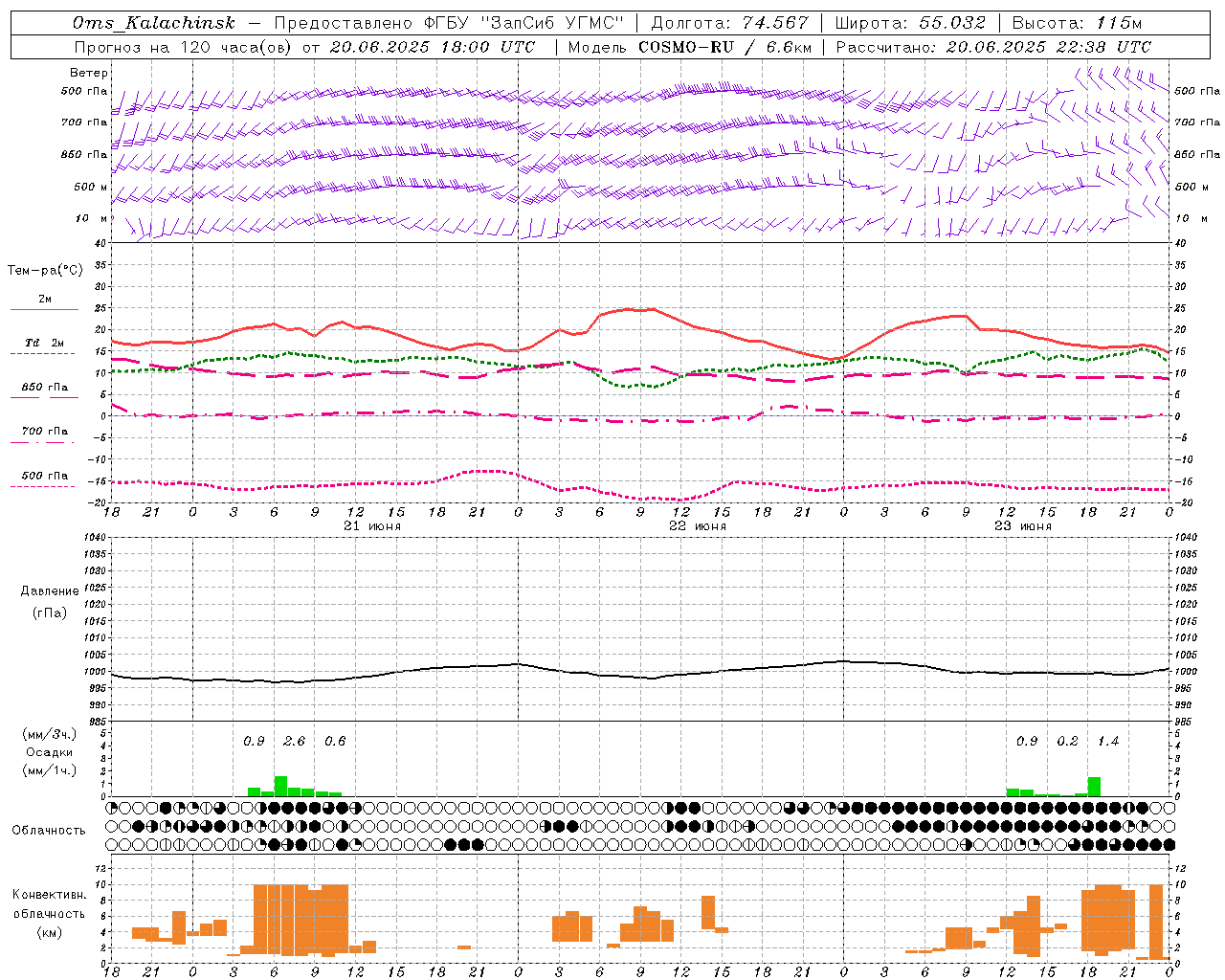Click the 23 июня date label
The width and height of the screenshot is (1225, 980).
[1023, 526]
